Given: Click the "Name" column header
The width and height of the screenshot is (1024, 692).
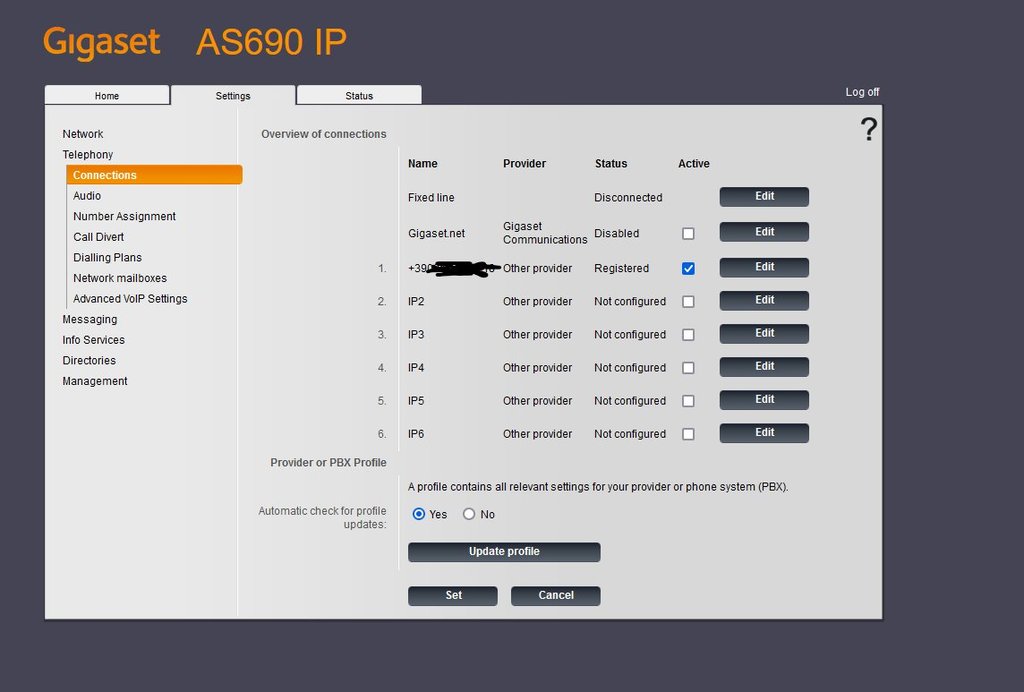Looking at the screenshot, I should [423, 164].
